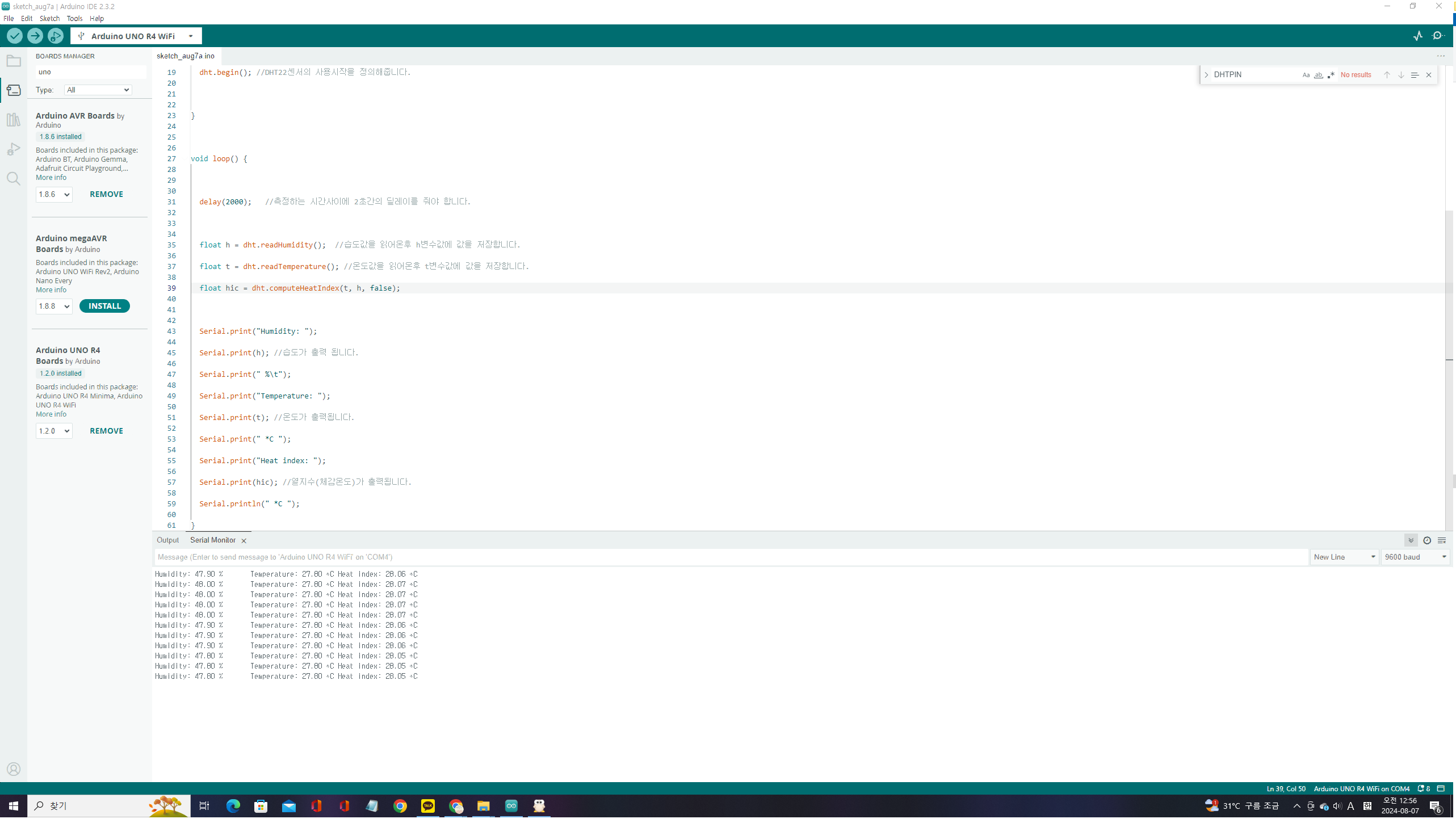This screenshot has height=823, width=1456.
Task: Open the Type filter dropdown in Boards Manager
Action: click(98, 90)
